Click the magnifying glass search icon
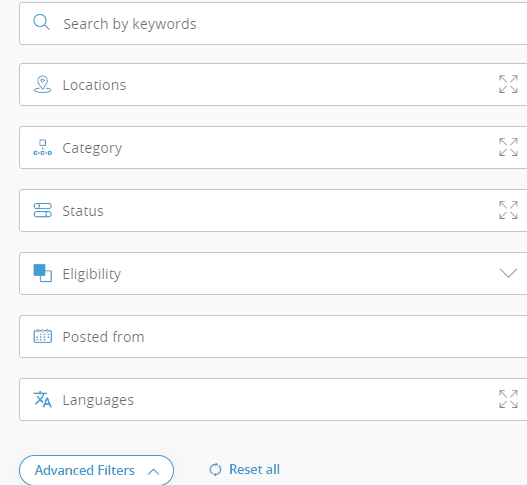This screenshot has height=485, width=527. 41,23
